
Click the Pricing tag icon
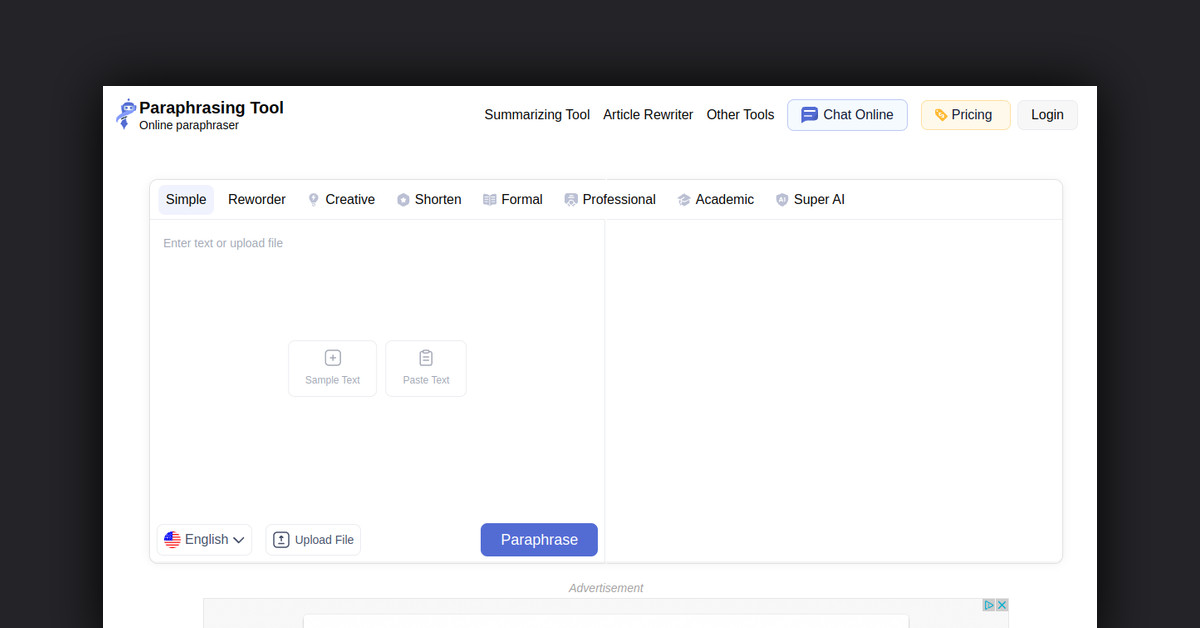[x=940, y=114]
